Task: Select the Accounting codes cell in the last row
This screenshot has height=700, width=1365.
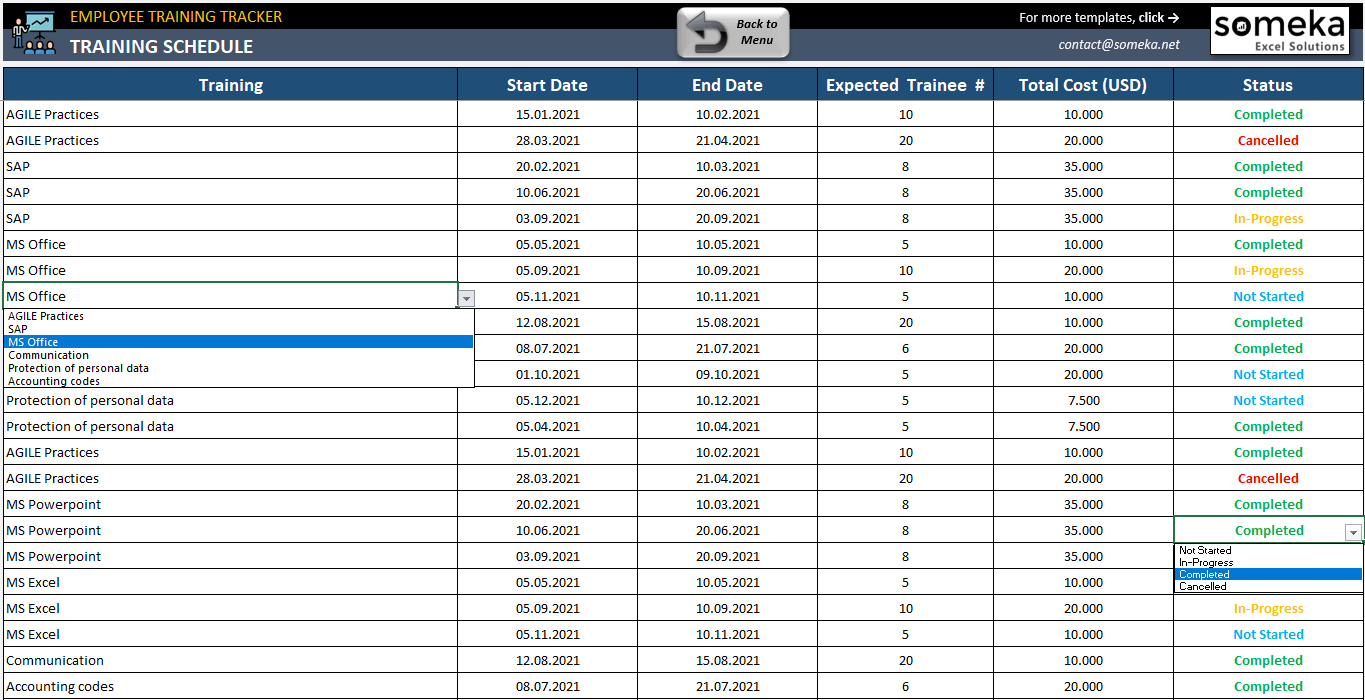Action: coord(230,686)
